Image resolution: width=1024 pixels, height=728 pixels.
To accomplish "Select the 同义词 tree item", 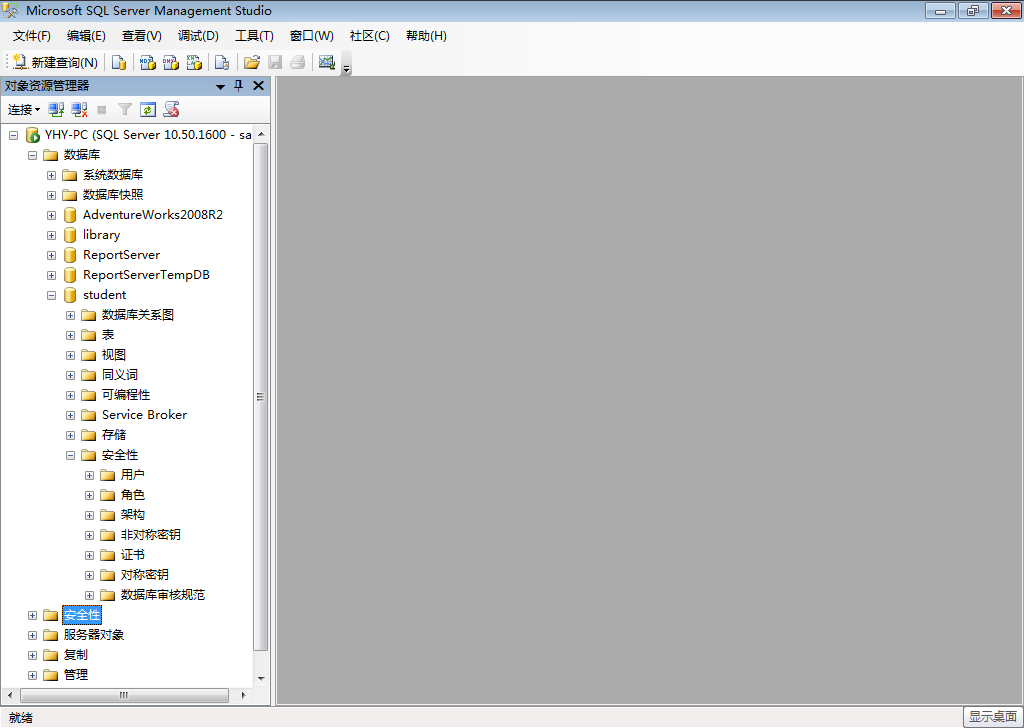I will click(120, 375).
